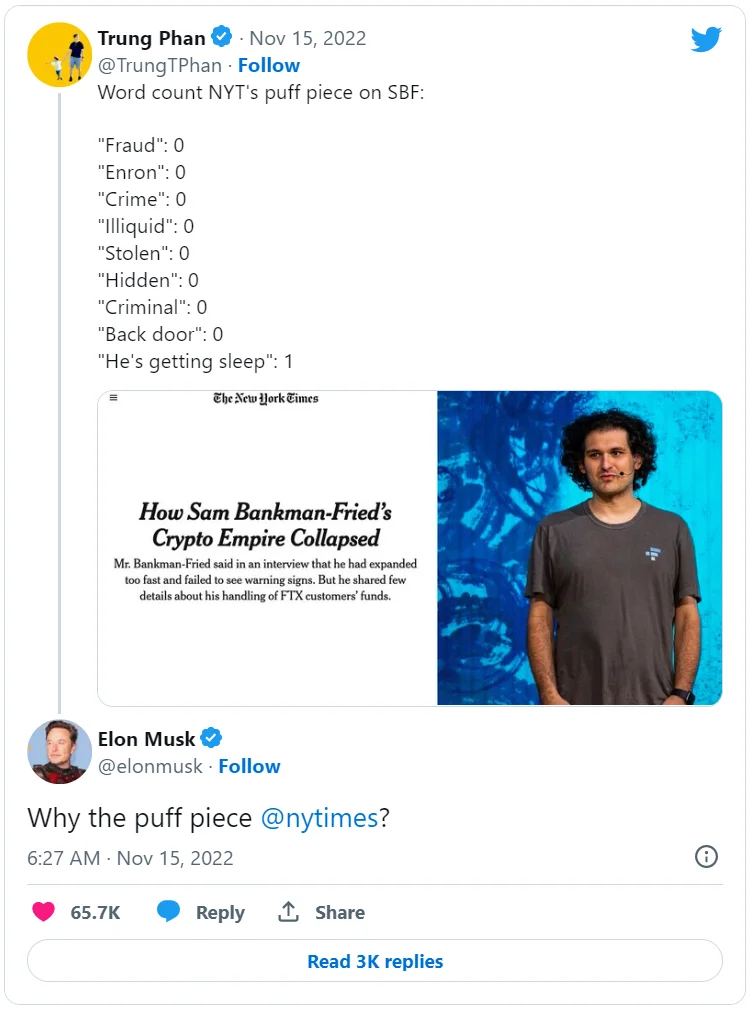This screenshot has height=1012, width=750.
Task: Open the tweet info circle icon
Action: [x=706, y=857]
